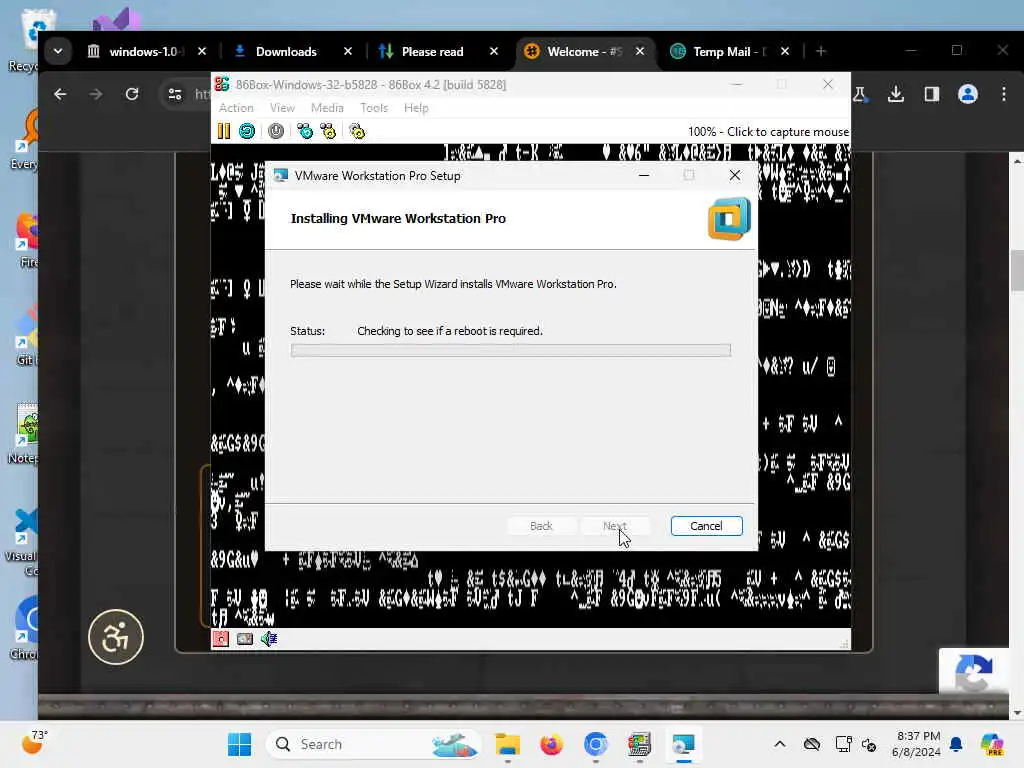Viewport: 1024px width, 768px height.
Task: Open Firefox from the taskbar
Action: [552, 744]
